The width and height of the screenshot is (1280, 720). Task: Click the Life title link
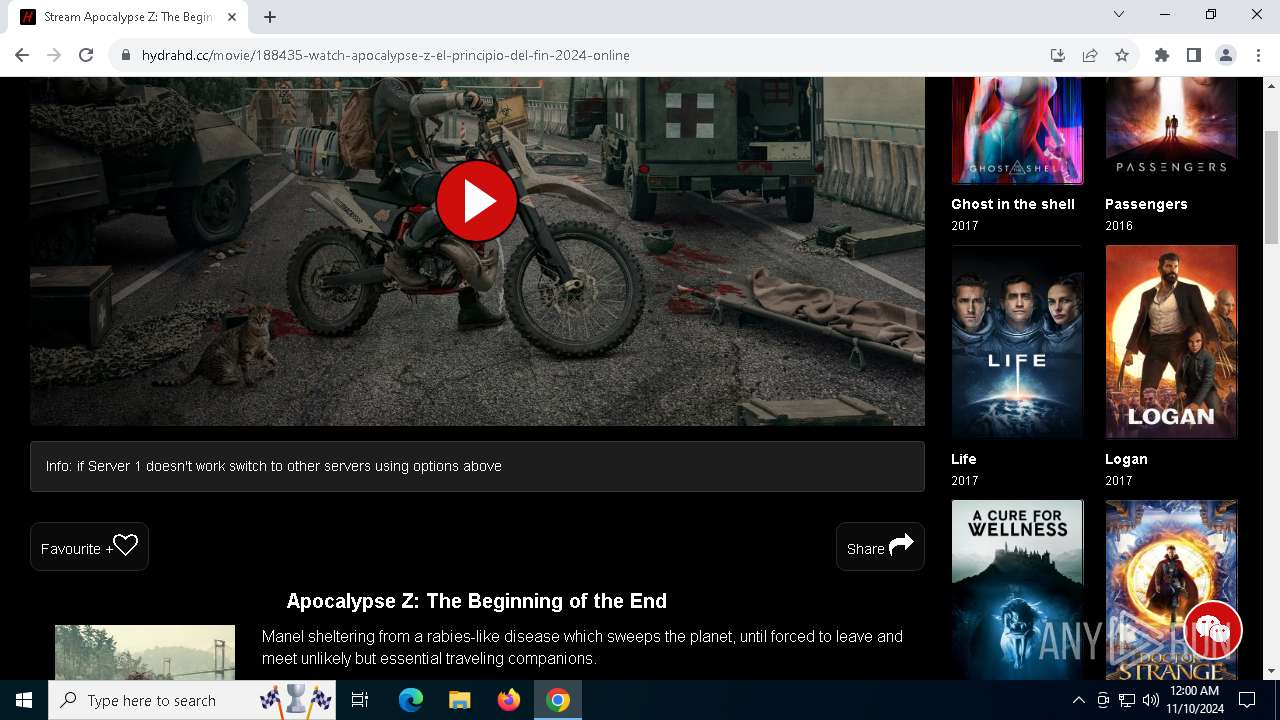(964, 459)
